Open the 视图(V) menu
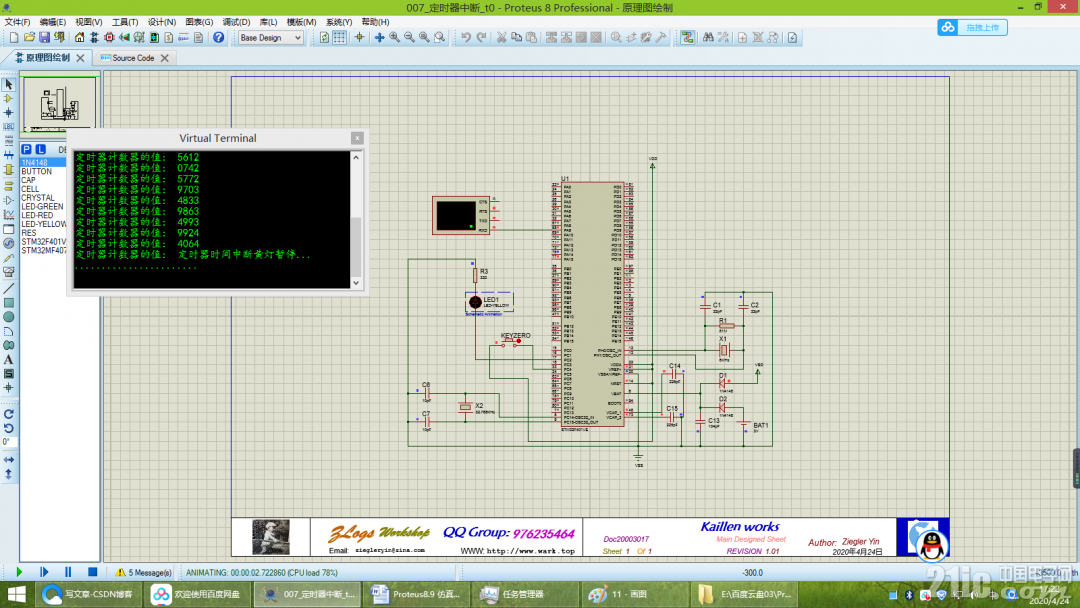Viewport: 1080px width, 608px height. click(x=89, y=22)
